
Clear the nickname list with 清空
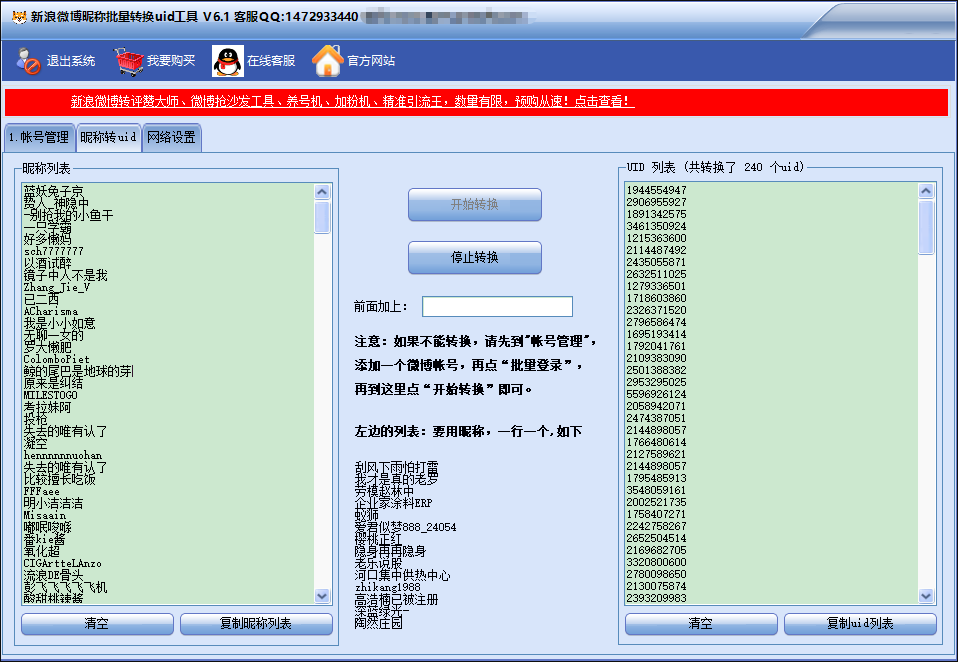point(97,624)
